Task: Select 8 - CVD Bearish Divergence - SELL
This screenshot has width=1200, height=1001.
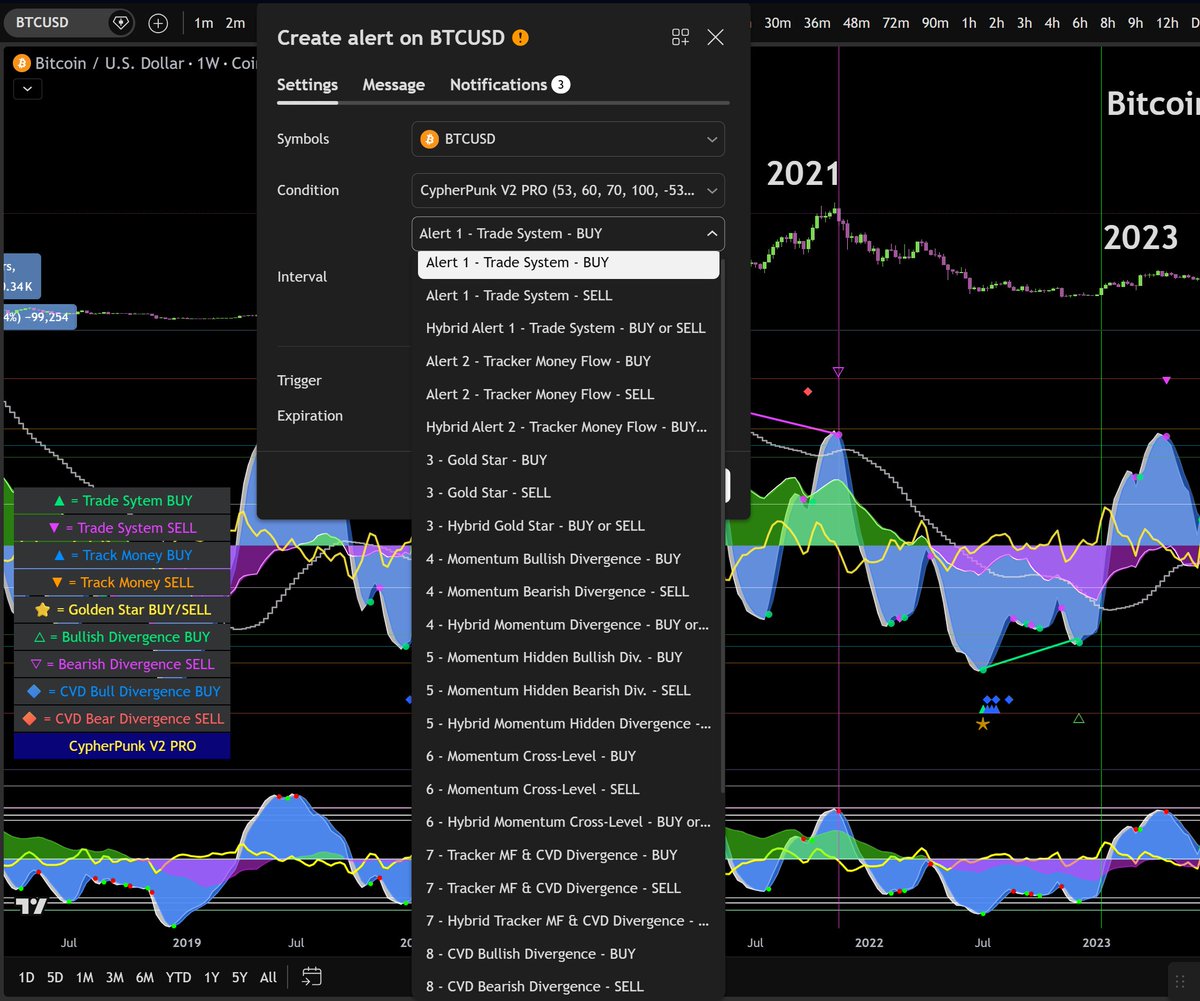Action: (x=568, y=987)
